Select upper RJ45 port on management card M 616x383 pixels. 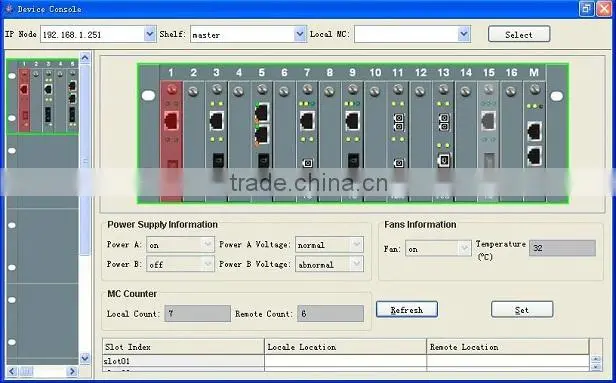pos(534,131)
